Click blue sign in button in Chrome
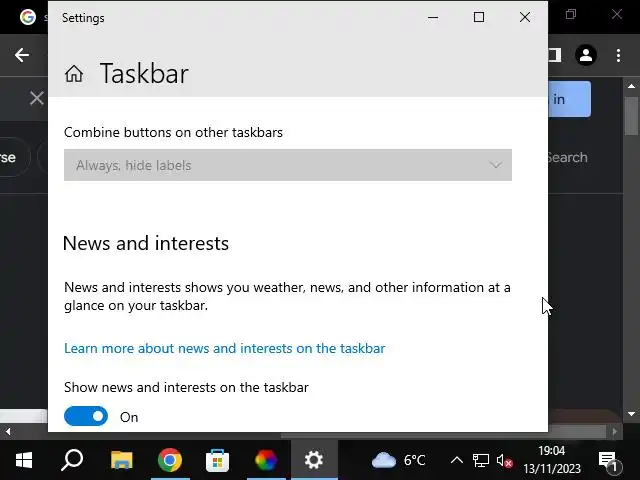640x480 pixels. (x=569, y=99)
